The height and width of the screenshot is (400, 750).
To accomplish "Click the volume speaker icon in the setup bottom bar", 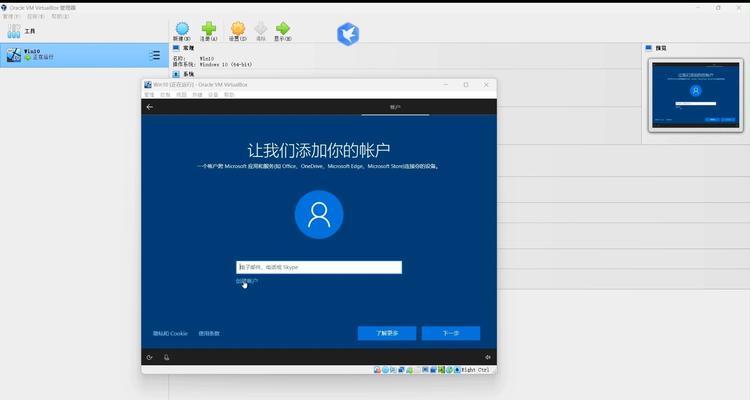I will tap(487, 357).
